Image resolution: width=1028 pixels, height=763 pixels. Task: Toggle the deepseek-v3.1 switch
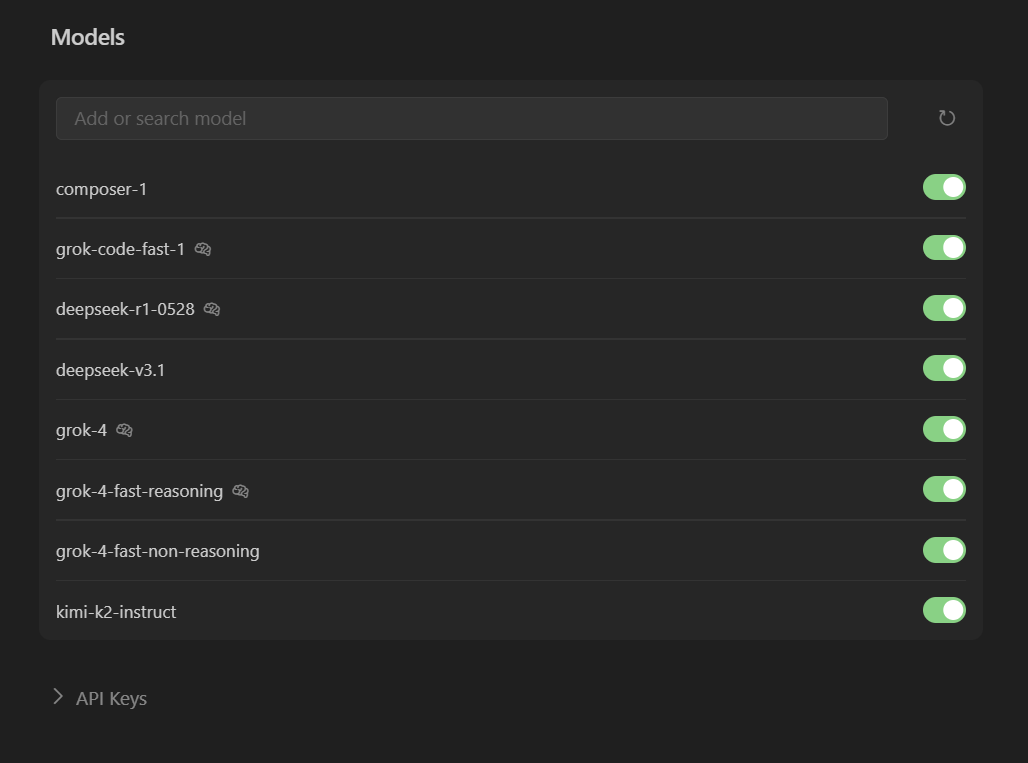pos(944,368)
